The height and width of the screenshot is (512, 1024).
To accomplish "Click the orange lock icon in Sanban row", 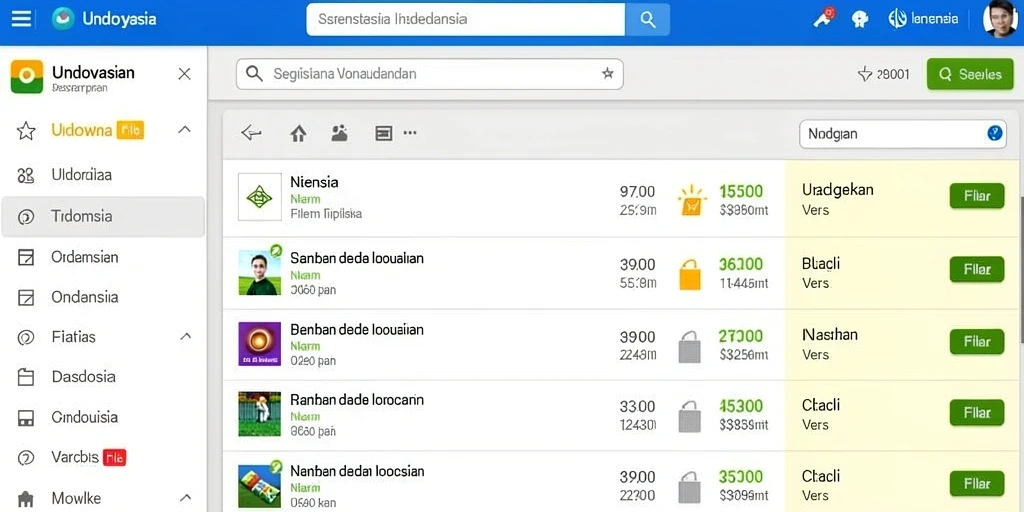I will [x=690, y=274].
